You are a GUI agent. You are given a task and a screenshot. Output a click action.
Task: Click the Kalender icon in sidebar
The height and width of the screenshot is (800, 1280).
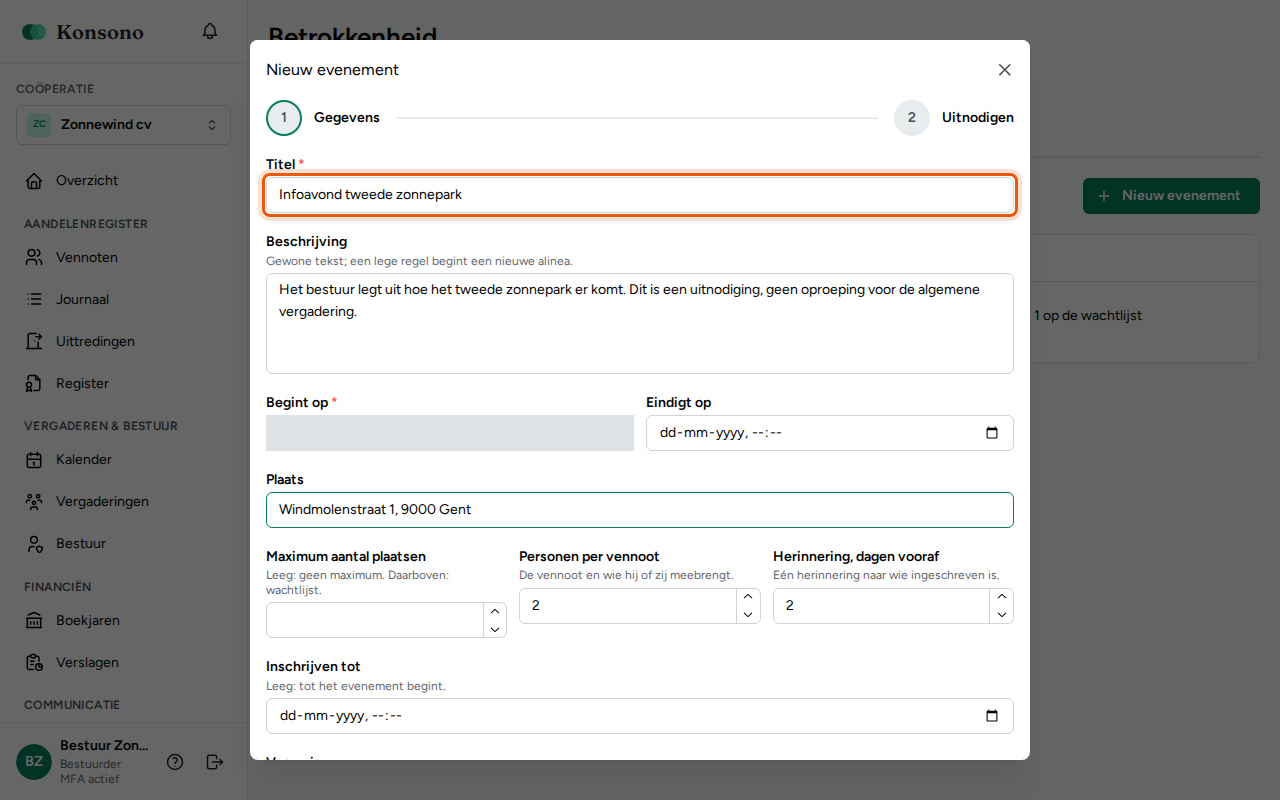point(35,460)
